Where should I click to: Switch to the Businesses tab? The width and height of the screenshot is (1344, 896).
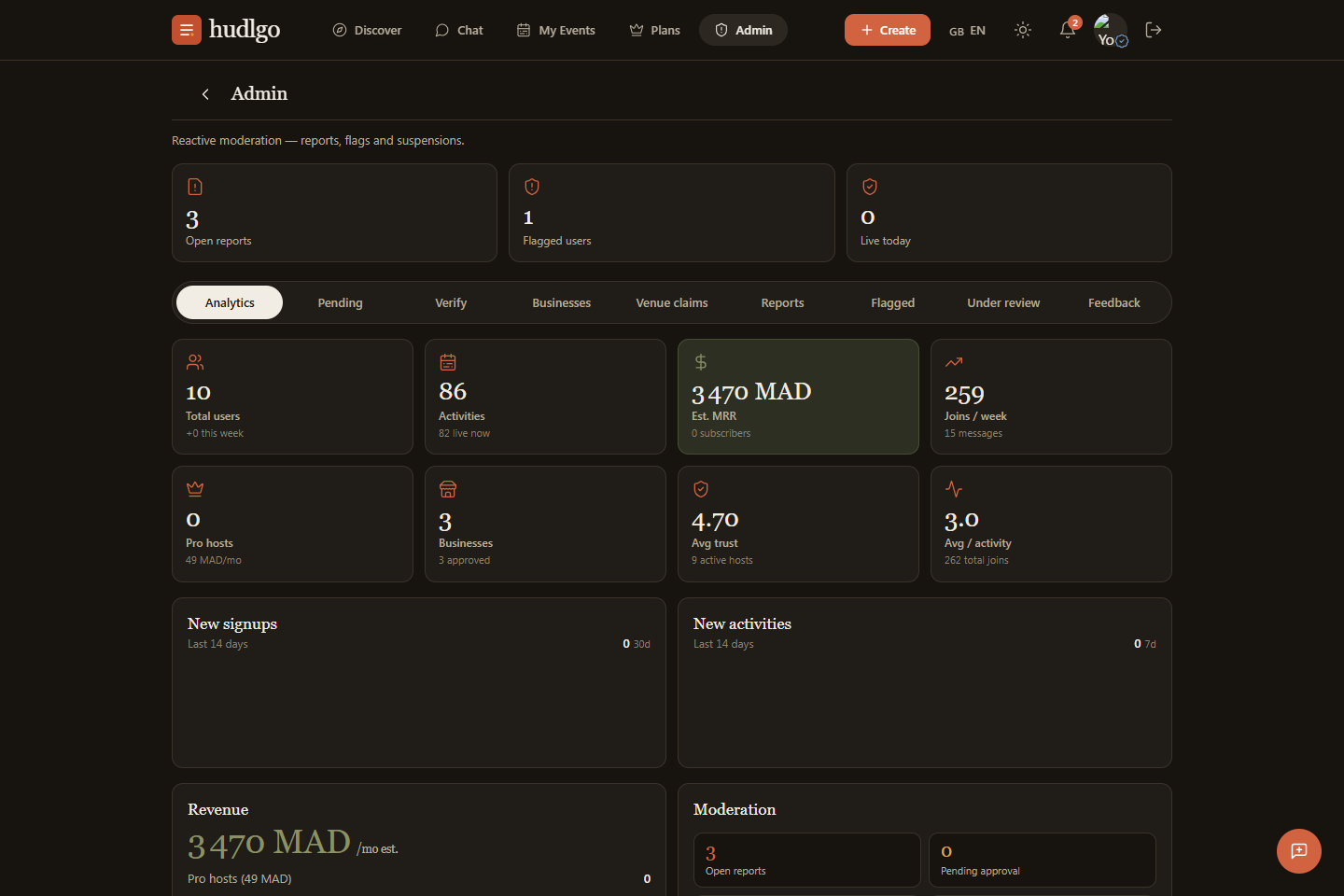tap(561, 302)
